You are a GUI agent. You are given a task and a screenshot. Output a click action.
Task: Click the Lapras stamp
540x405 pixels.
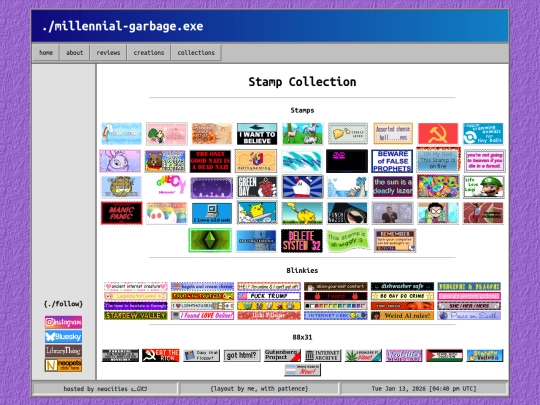tap(347, 187)
